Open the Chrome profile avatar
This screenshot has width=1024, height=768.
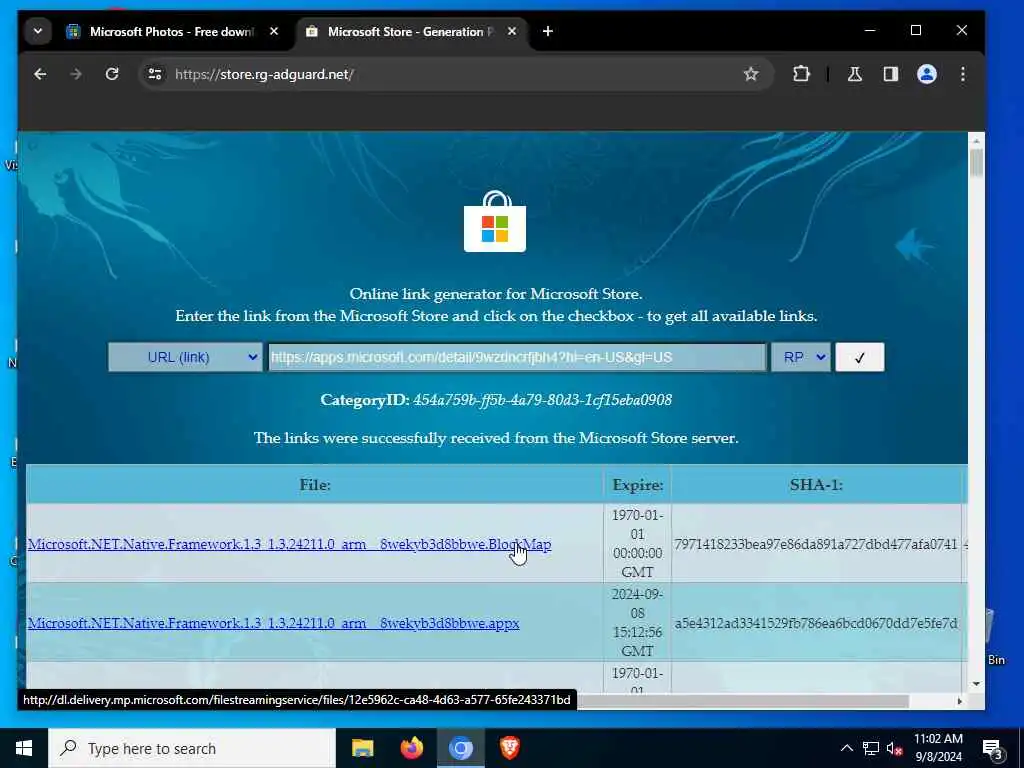(927, 74)
